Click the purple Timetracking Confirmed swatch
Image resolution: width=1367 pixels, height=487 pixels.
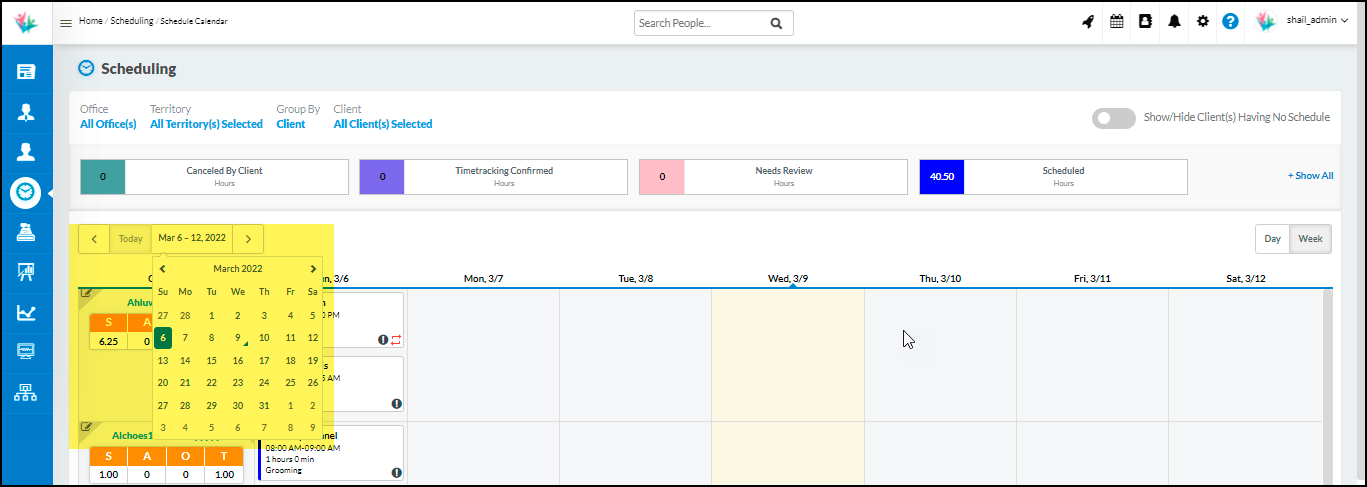click(x=382, y=177)
